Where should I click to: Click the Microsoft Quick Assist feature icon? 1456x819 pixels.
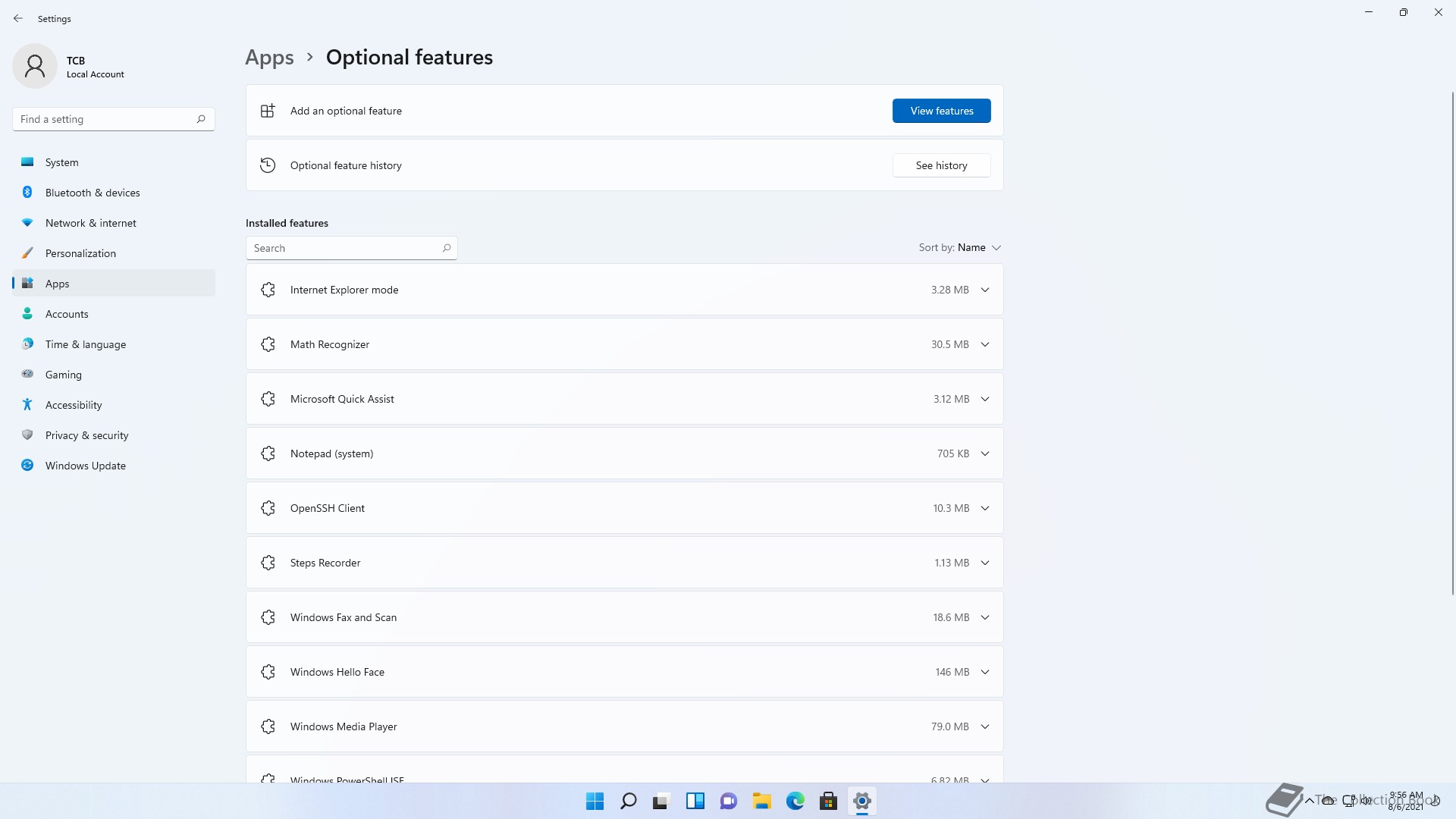268,399
